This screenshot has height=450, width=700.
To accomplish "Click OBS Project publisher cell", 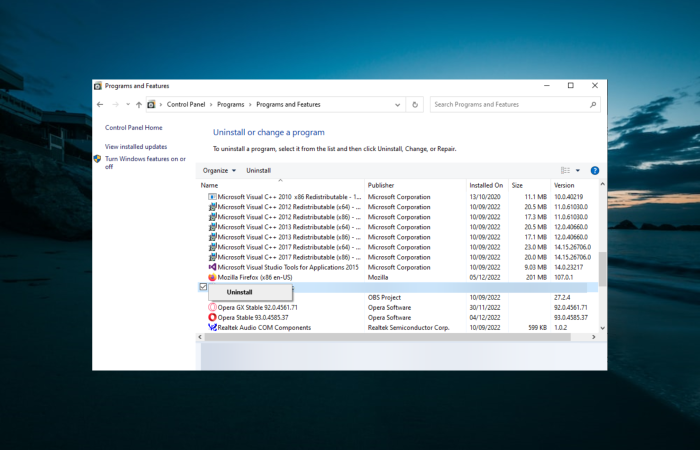I will [x=384, y=297].
